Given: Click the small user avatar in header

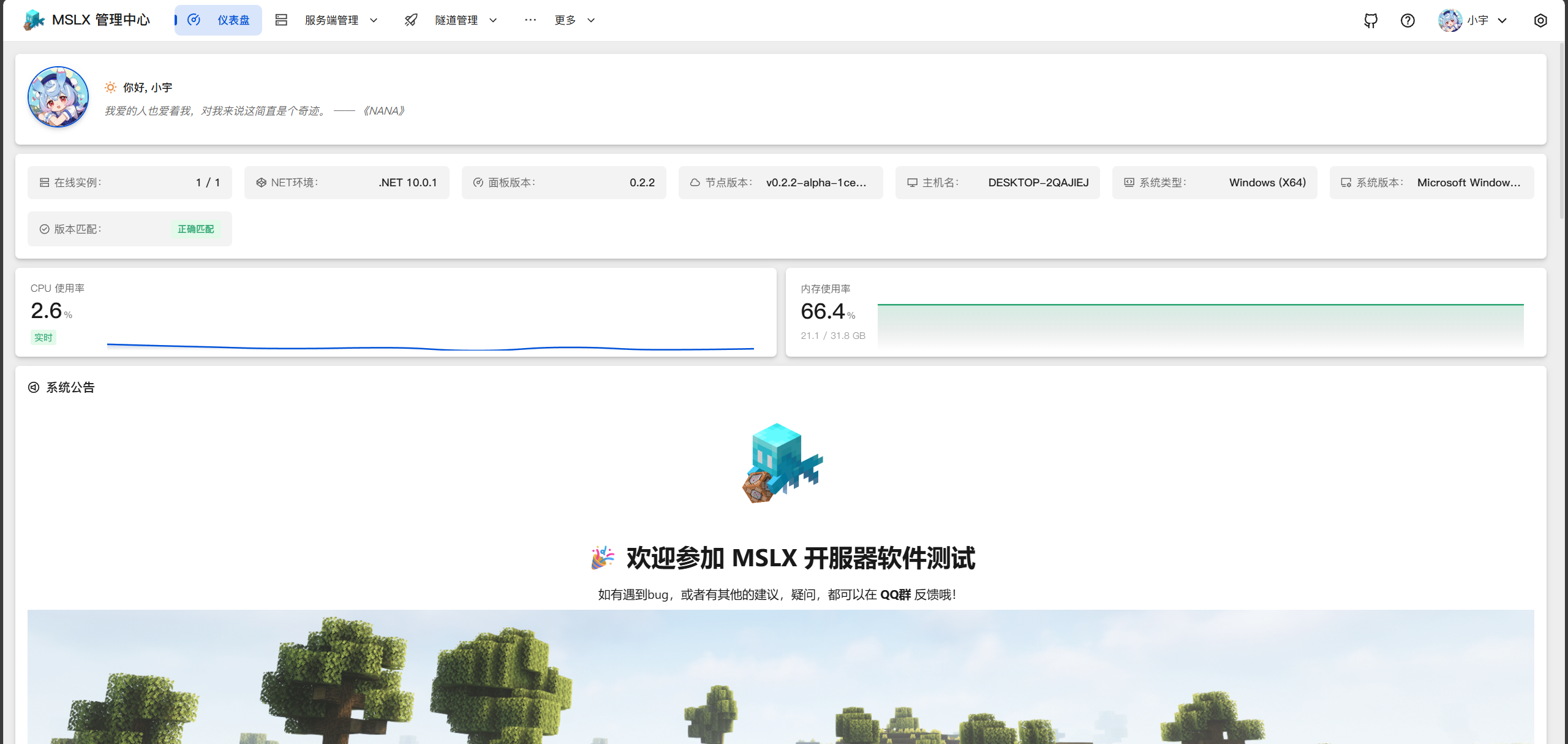Looking at the screenshot, I should point(1450,20).
